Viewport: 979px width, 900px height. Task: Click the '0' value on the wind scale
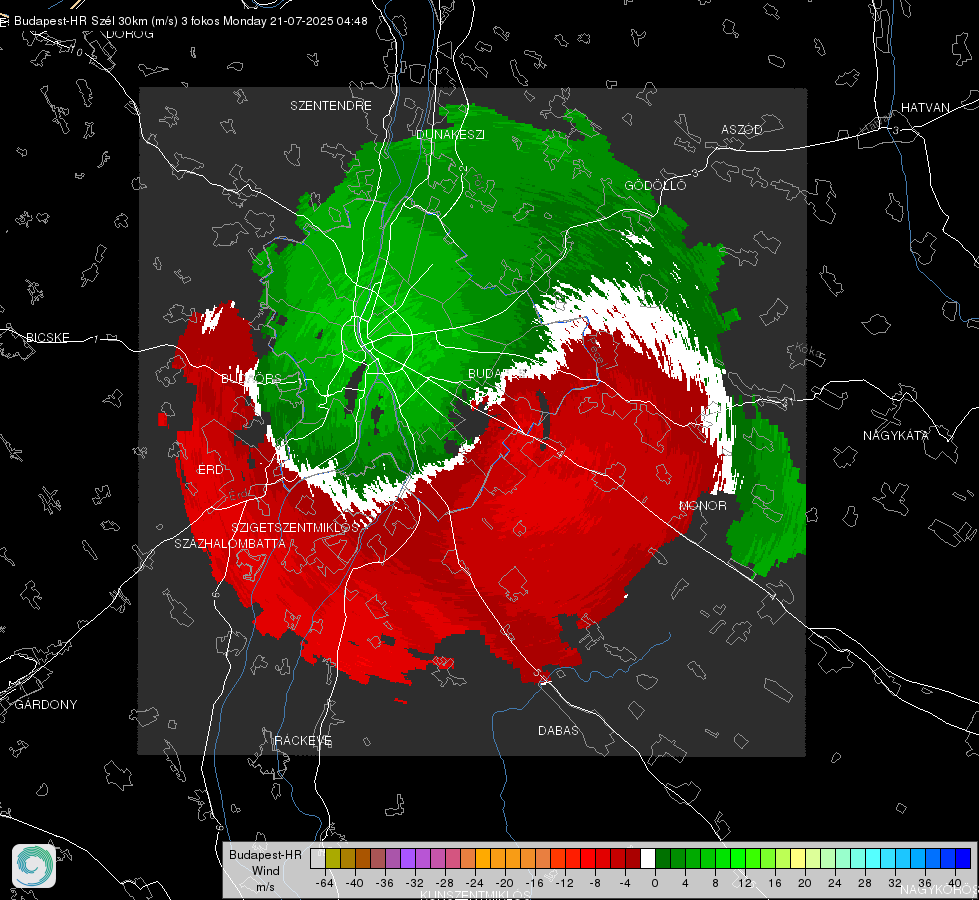tap(655, 883)
